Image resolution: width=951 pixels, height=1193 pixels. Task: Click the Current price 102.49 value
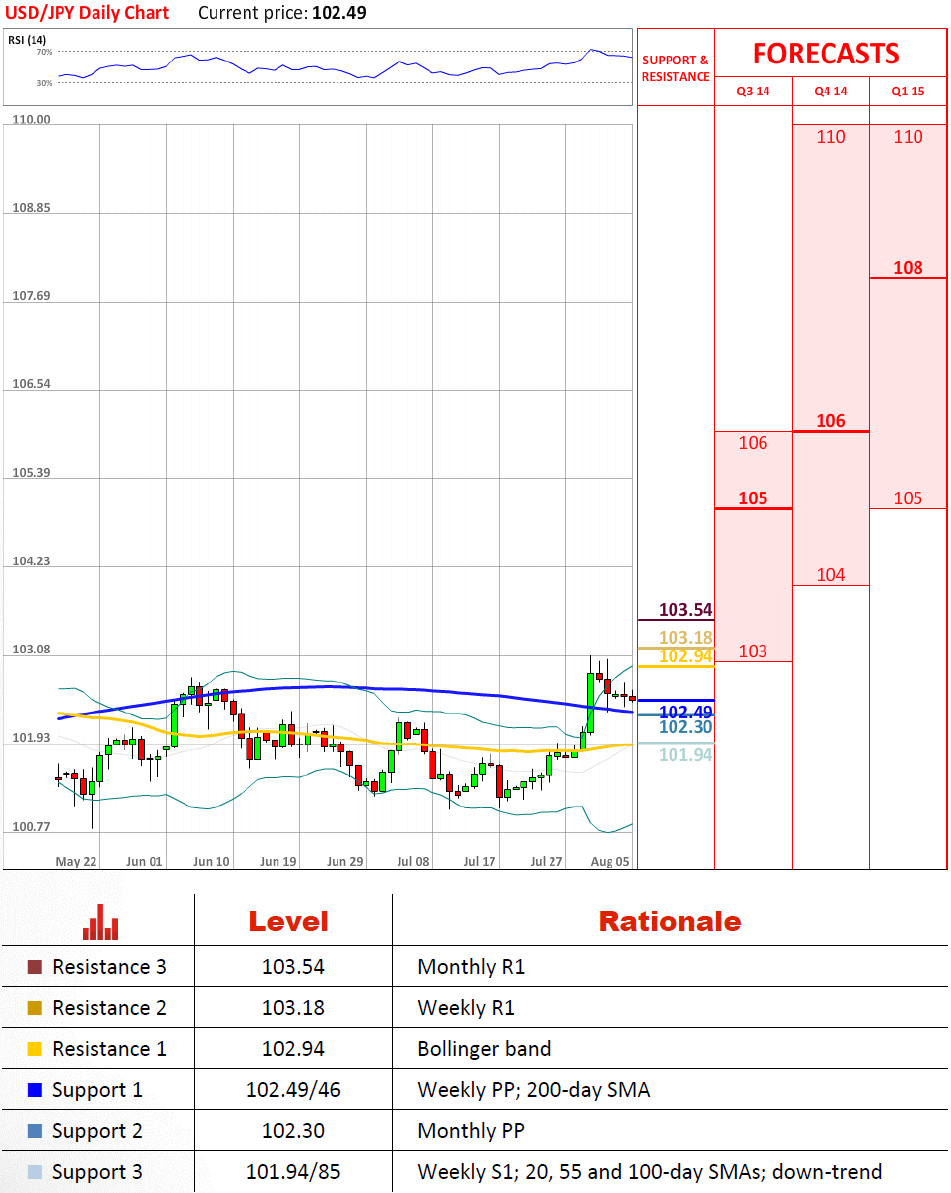click(339, 13)
